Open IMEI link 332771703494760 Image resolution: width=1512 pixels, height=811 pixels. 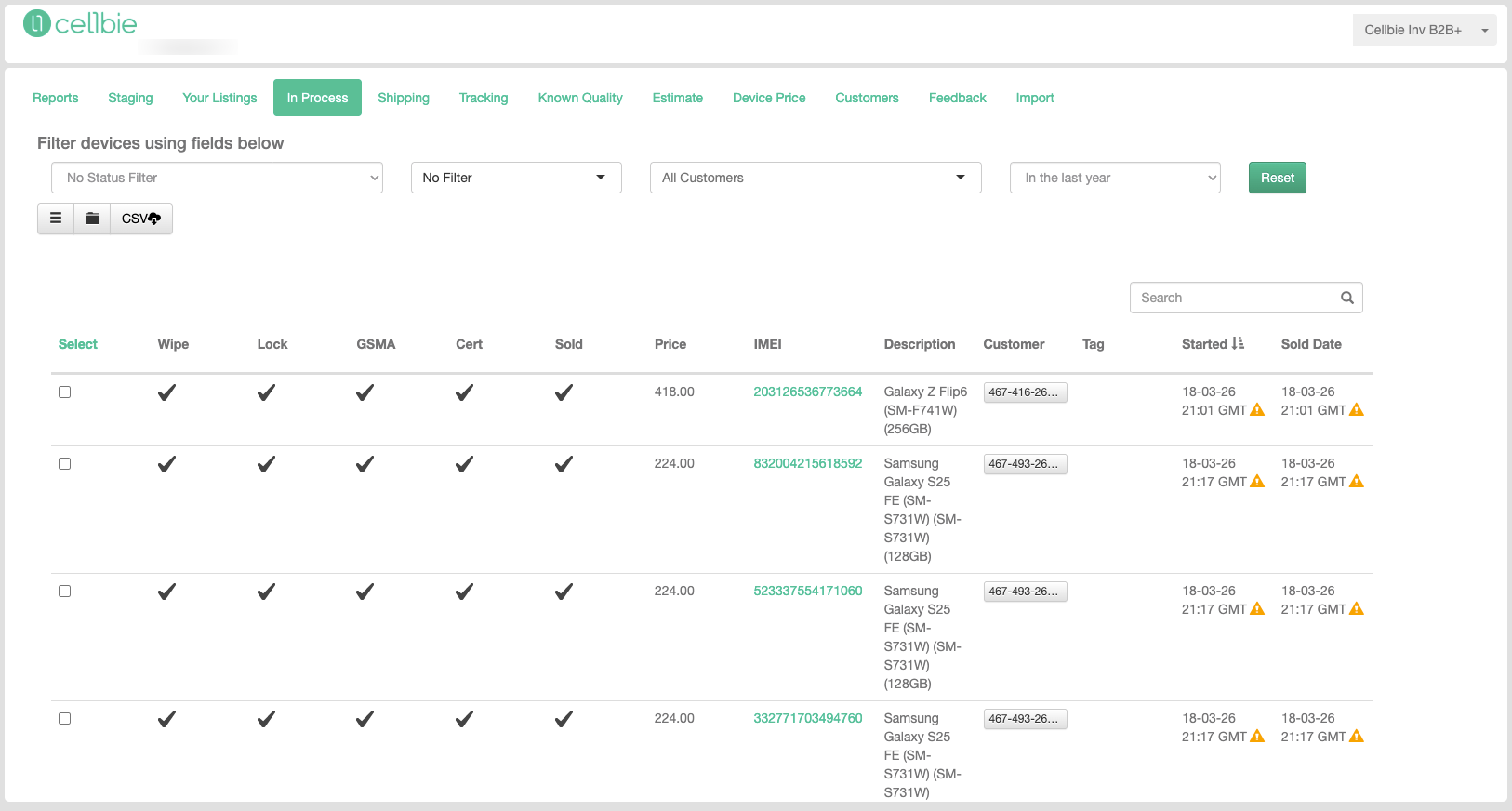click(808, 718)
